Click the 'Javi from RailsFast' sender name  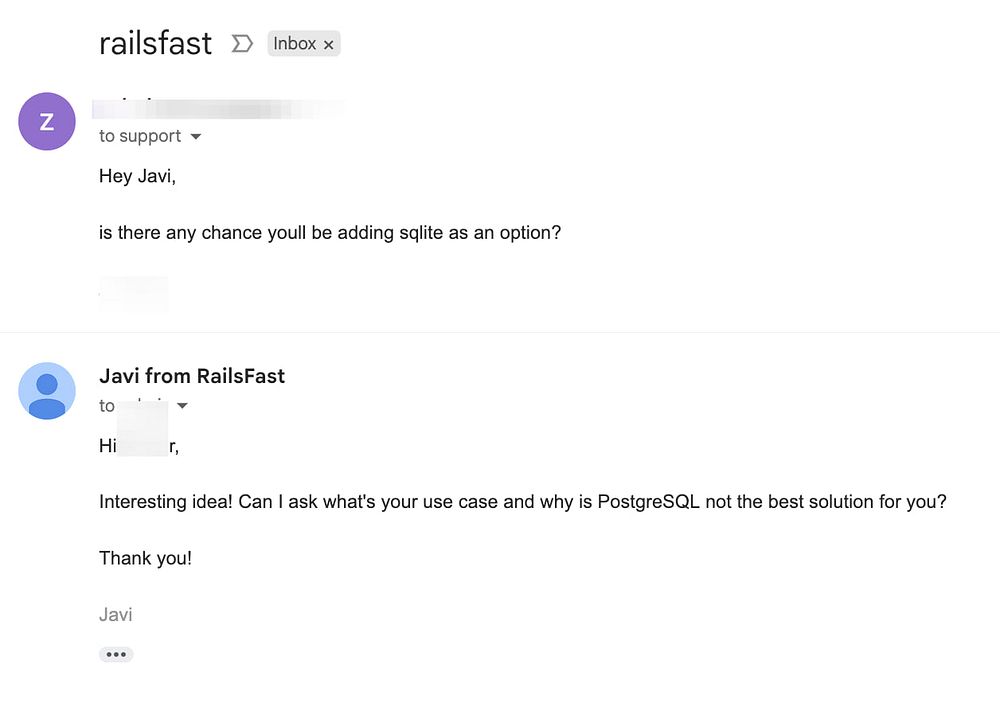click(192, 376)
